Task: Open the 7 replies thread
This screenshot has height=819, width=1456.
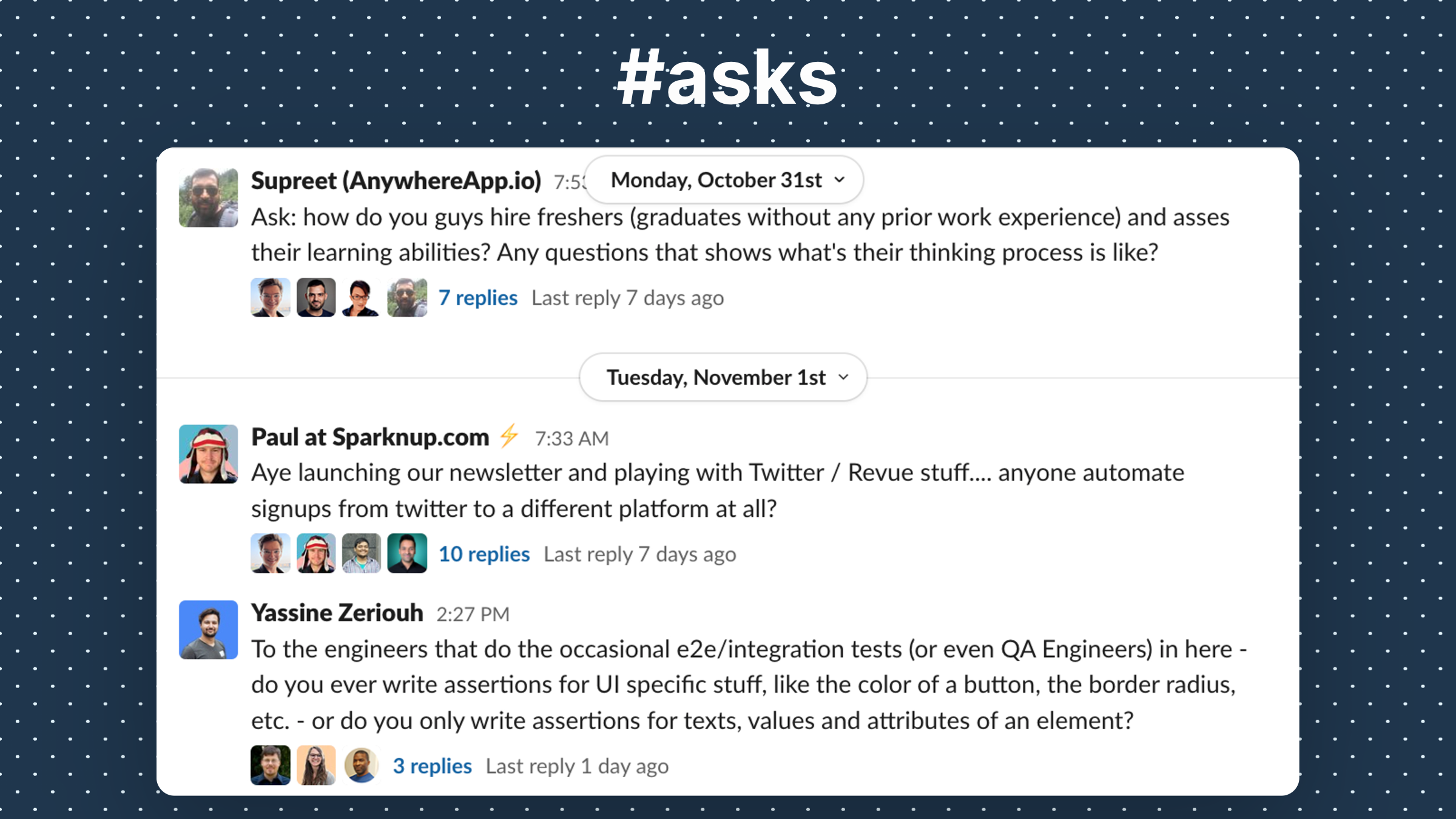Action: point(478,298)
